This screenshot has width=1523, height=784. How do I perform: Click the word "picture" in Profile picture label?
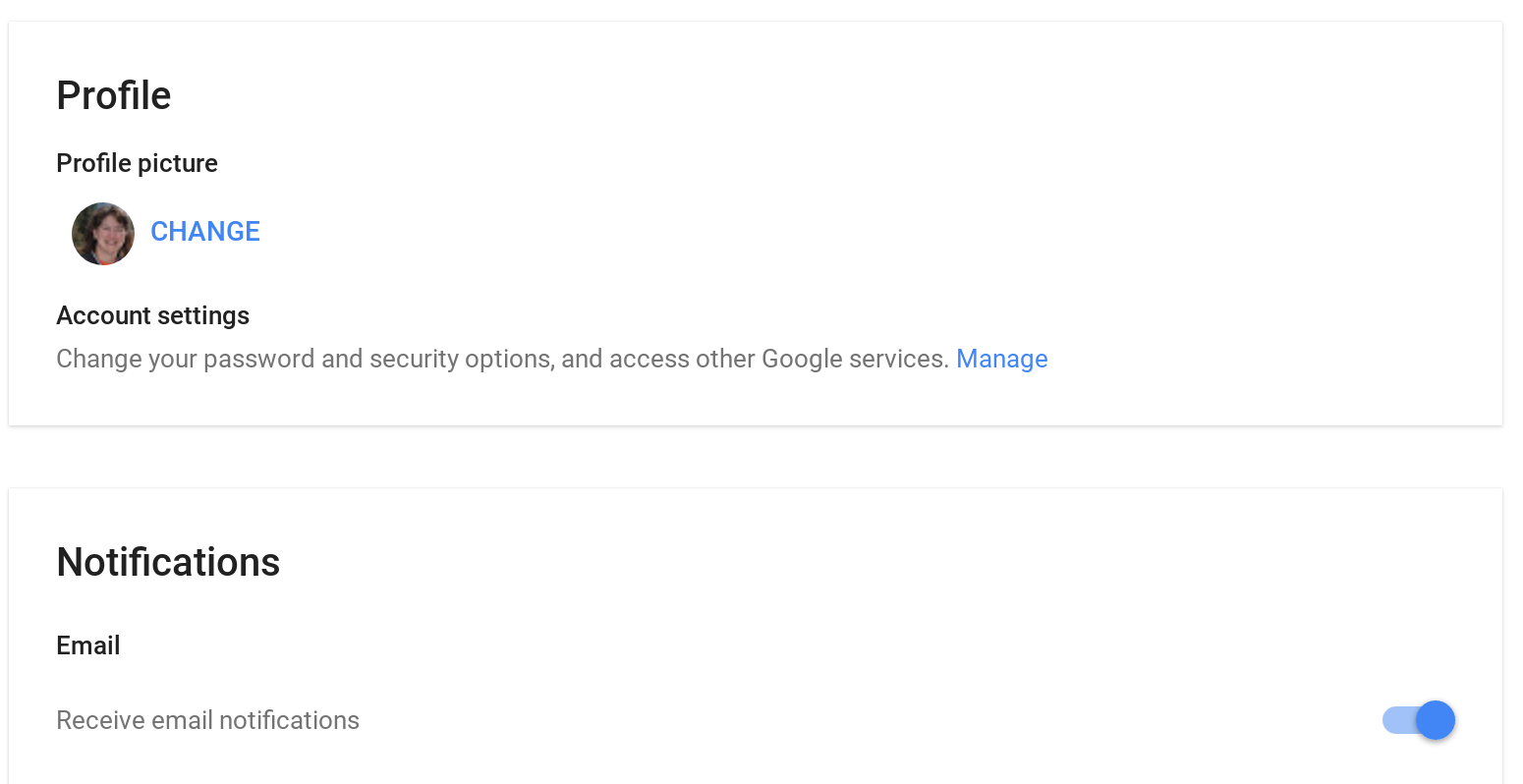coord(178,163)
